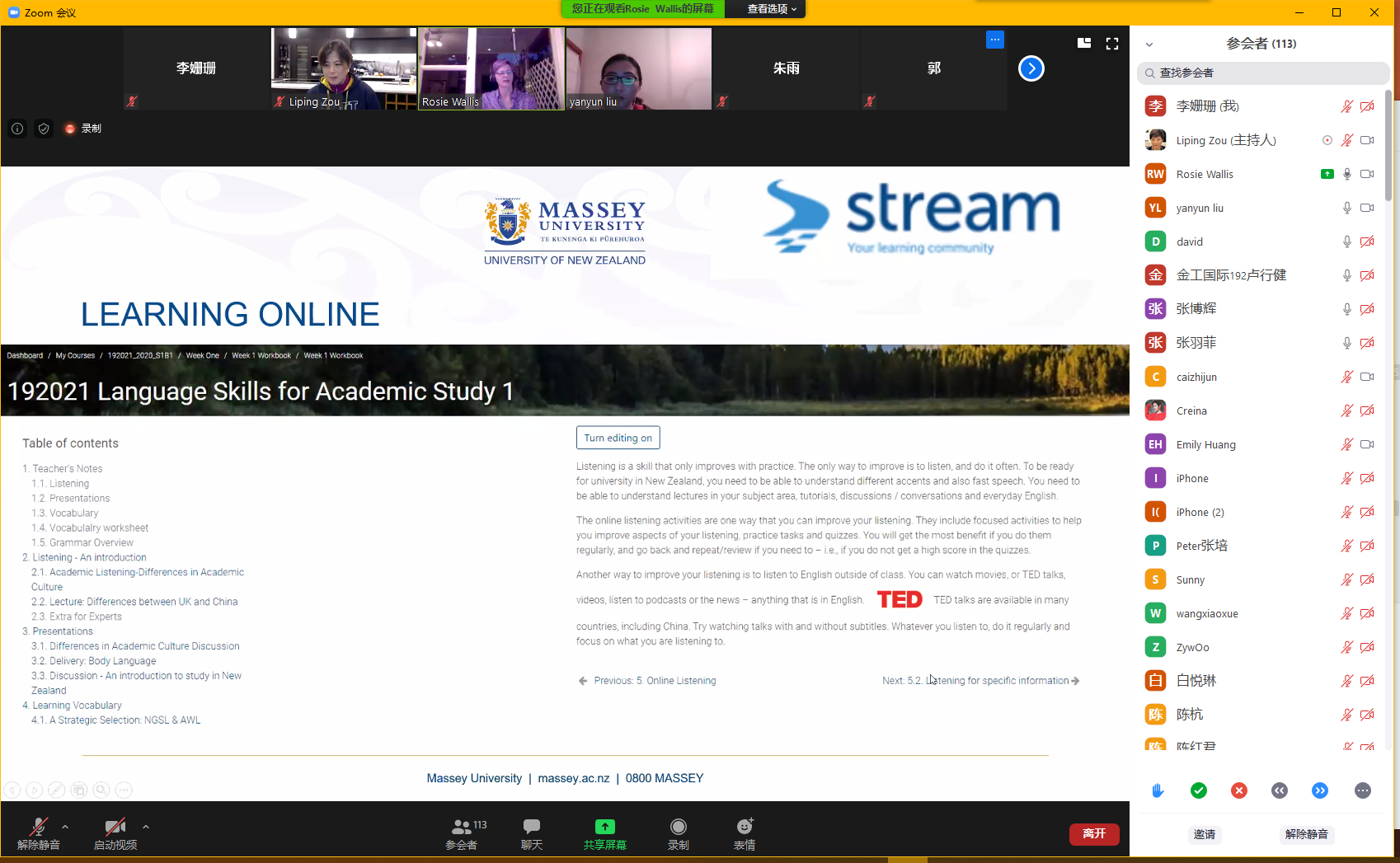
Task: Click Liping Zou's camera icon
Action: click(x=1367, y=140)
